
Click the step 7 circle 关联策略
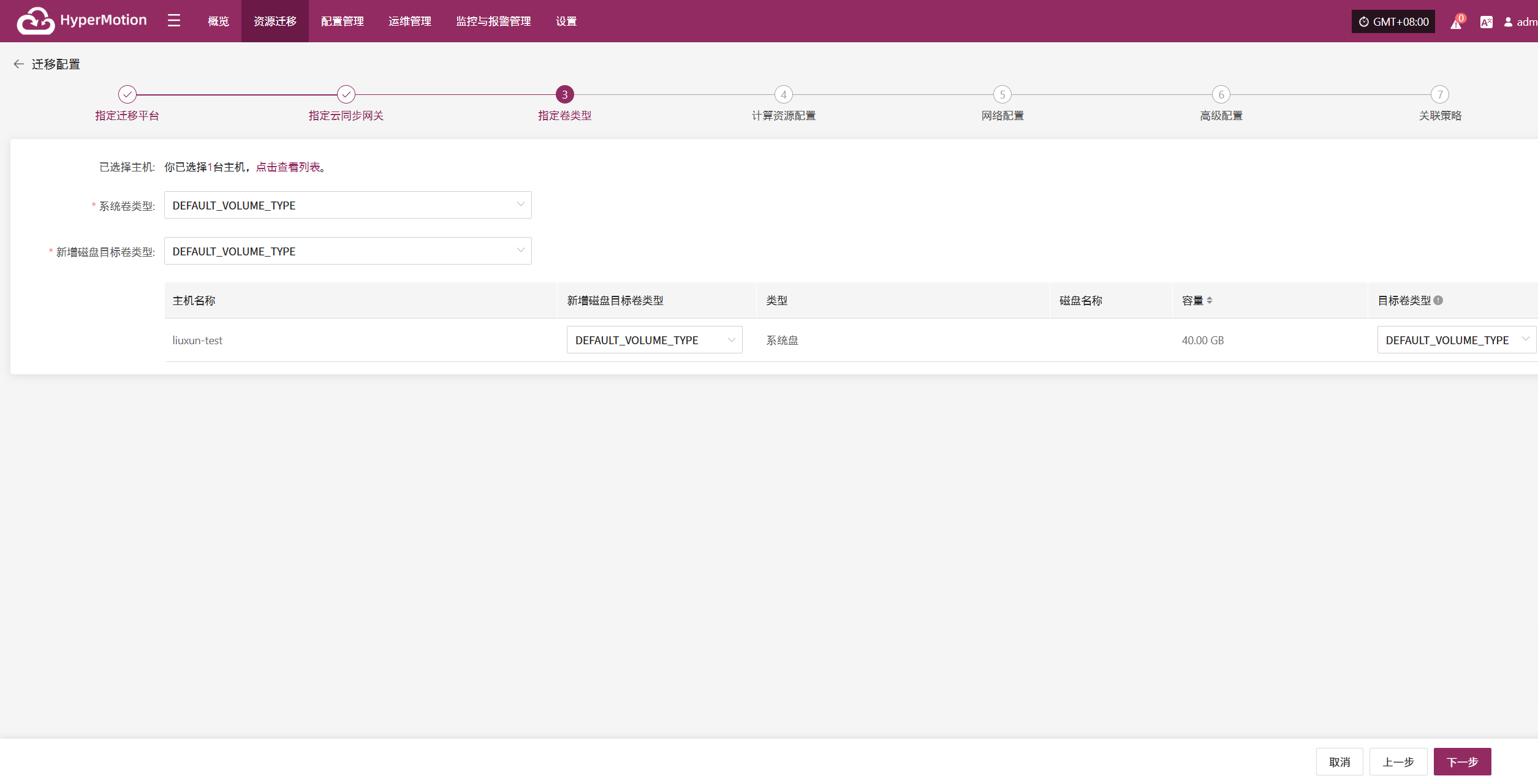click(x=1440, y=94)
